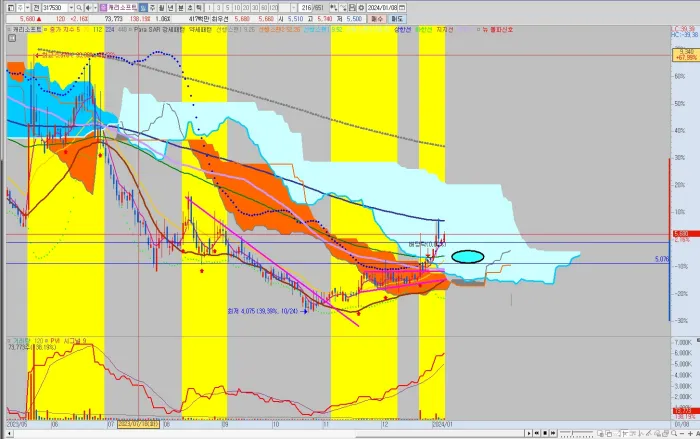Choose the 120 interval button
This screenshot has width=700, height=439.
273,8
